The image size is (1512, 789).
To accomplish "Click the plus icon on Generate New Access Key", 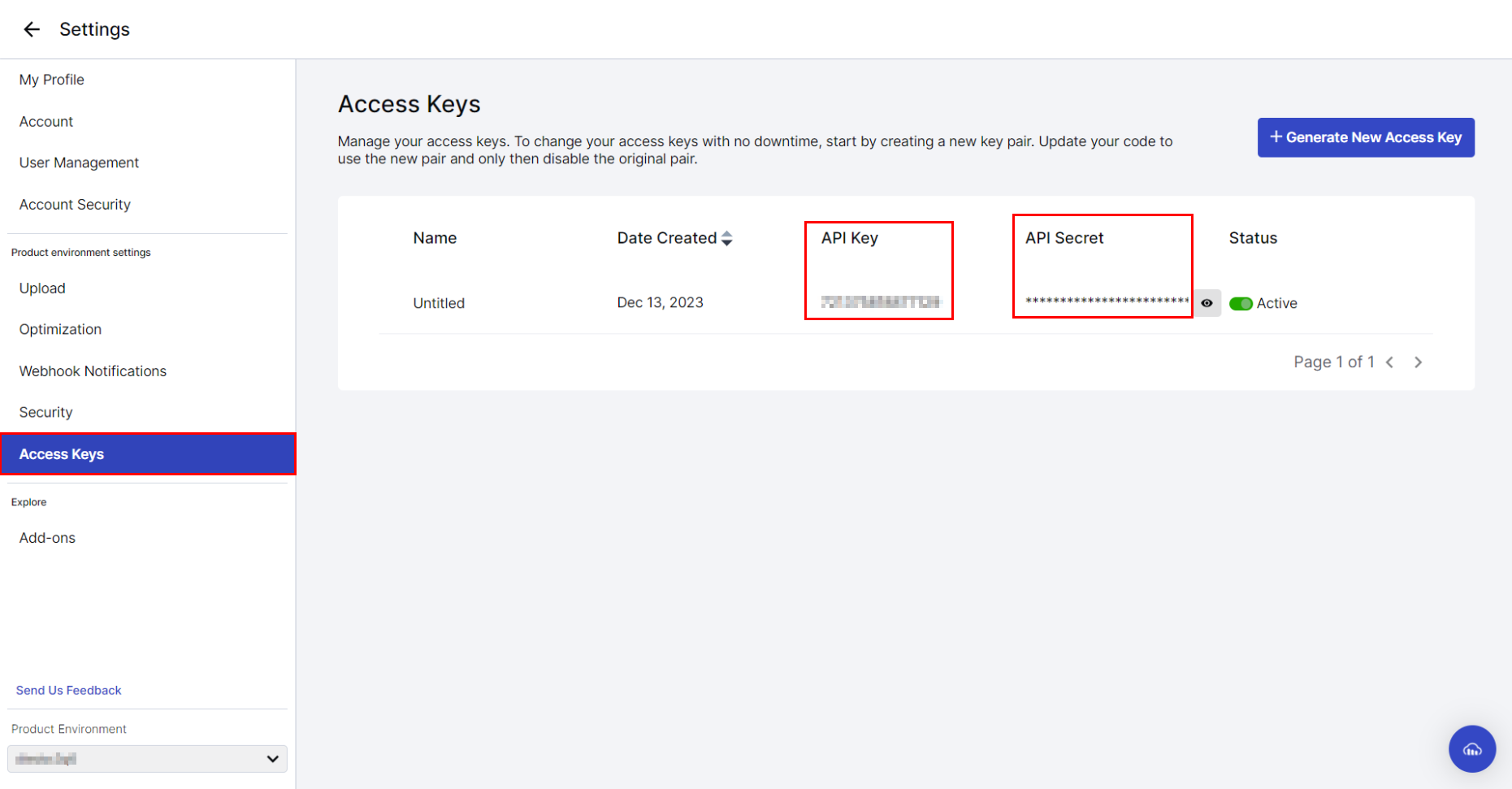I will point(1276,137).
